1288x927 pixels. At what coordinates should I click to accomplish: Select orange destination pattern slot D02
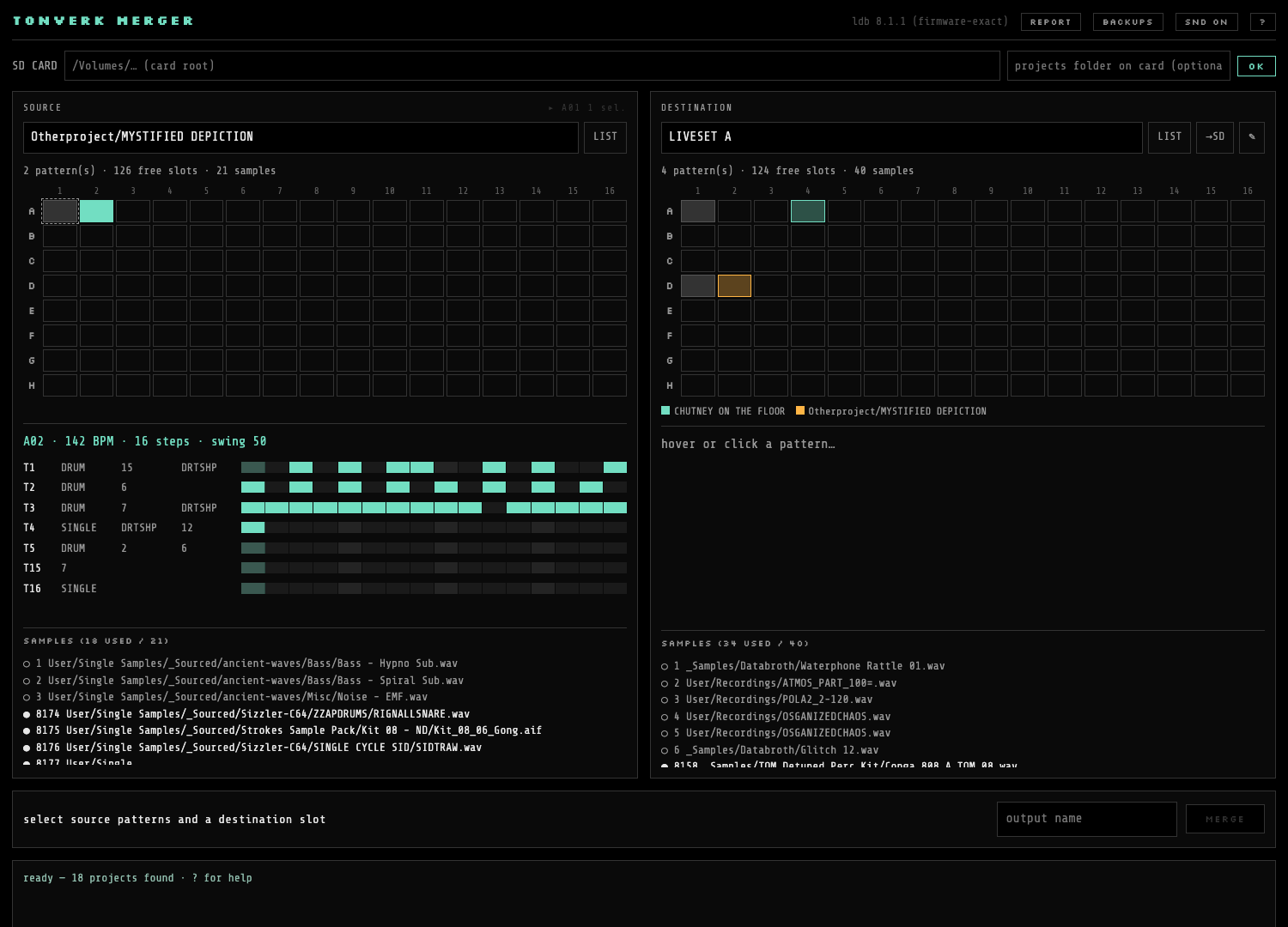point(734,286)
